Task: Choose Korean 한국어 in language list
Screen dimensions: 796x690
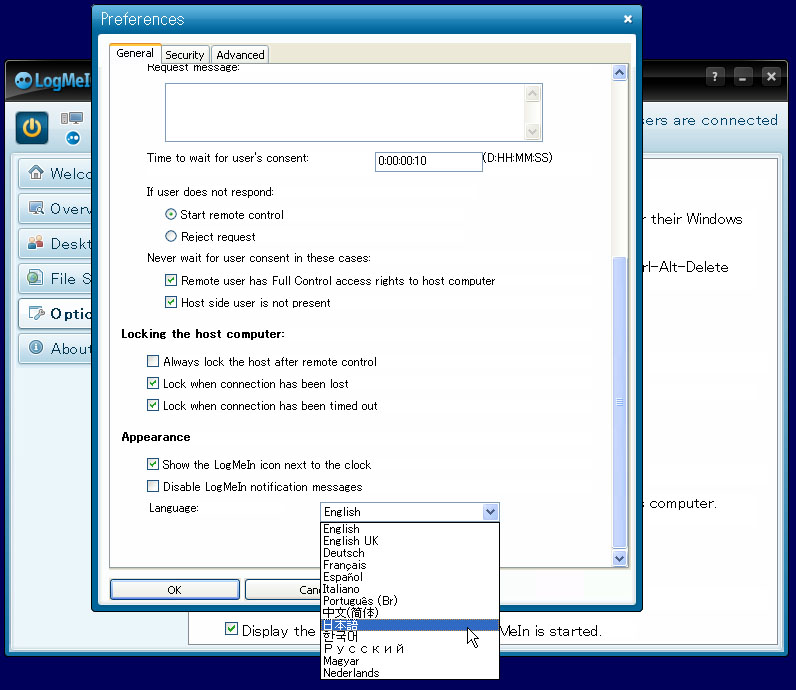Action: [x=410, y=637]
